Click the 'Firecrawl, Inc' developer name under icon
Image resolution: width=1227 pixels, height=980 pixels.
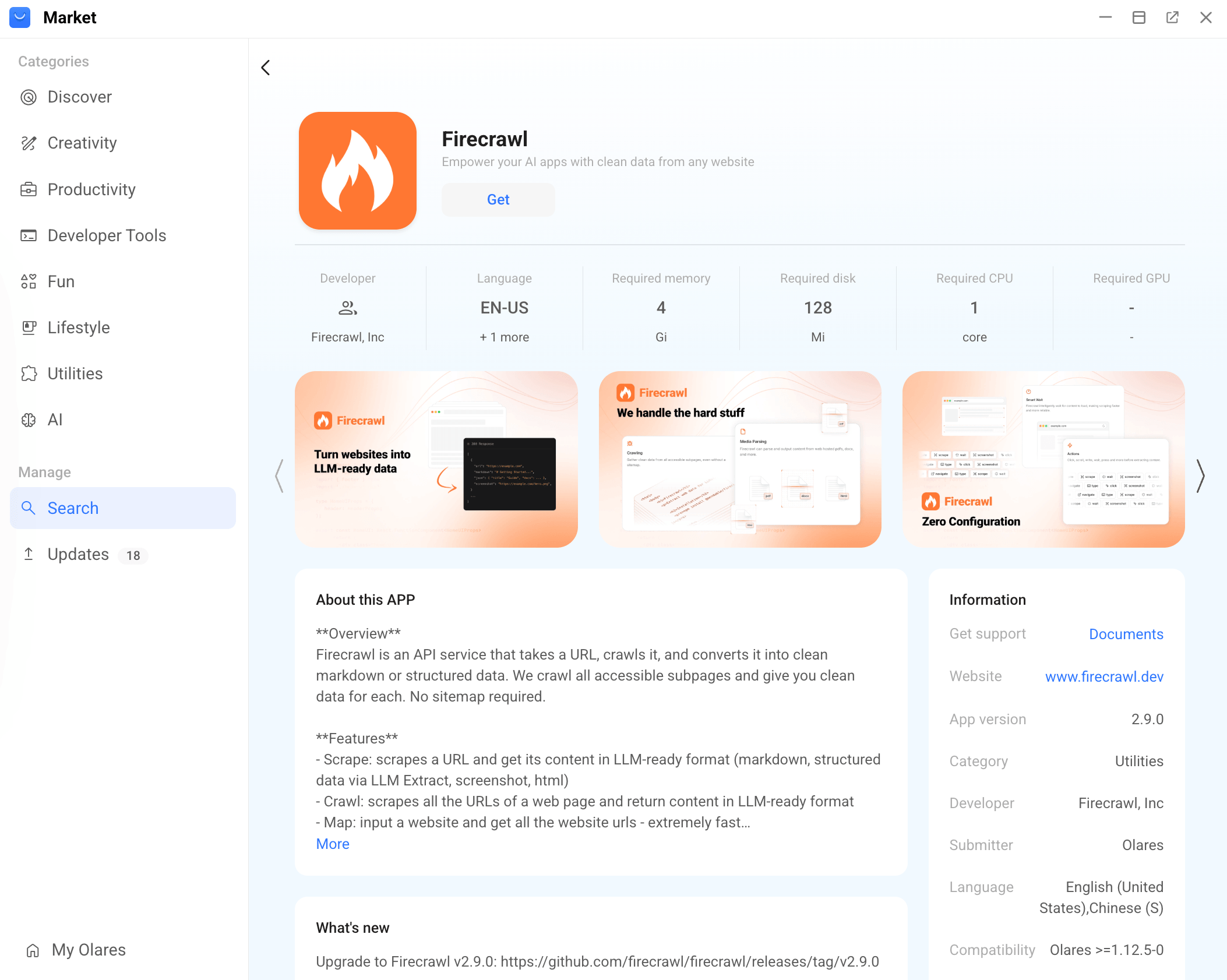[348, 337]
